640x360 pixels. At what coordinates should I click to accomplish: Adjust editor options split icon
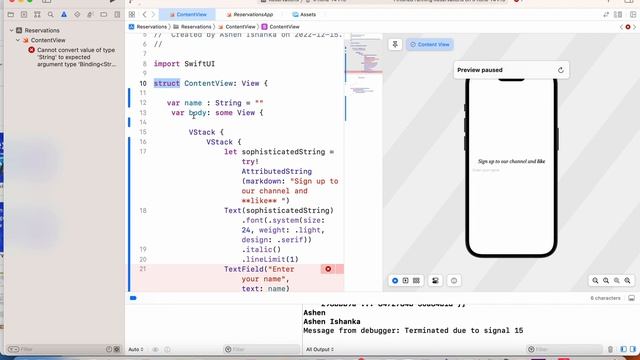click(618, 15)
